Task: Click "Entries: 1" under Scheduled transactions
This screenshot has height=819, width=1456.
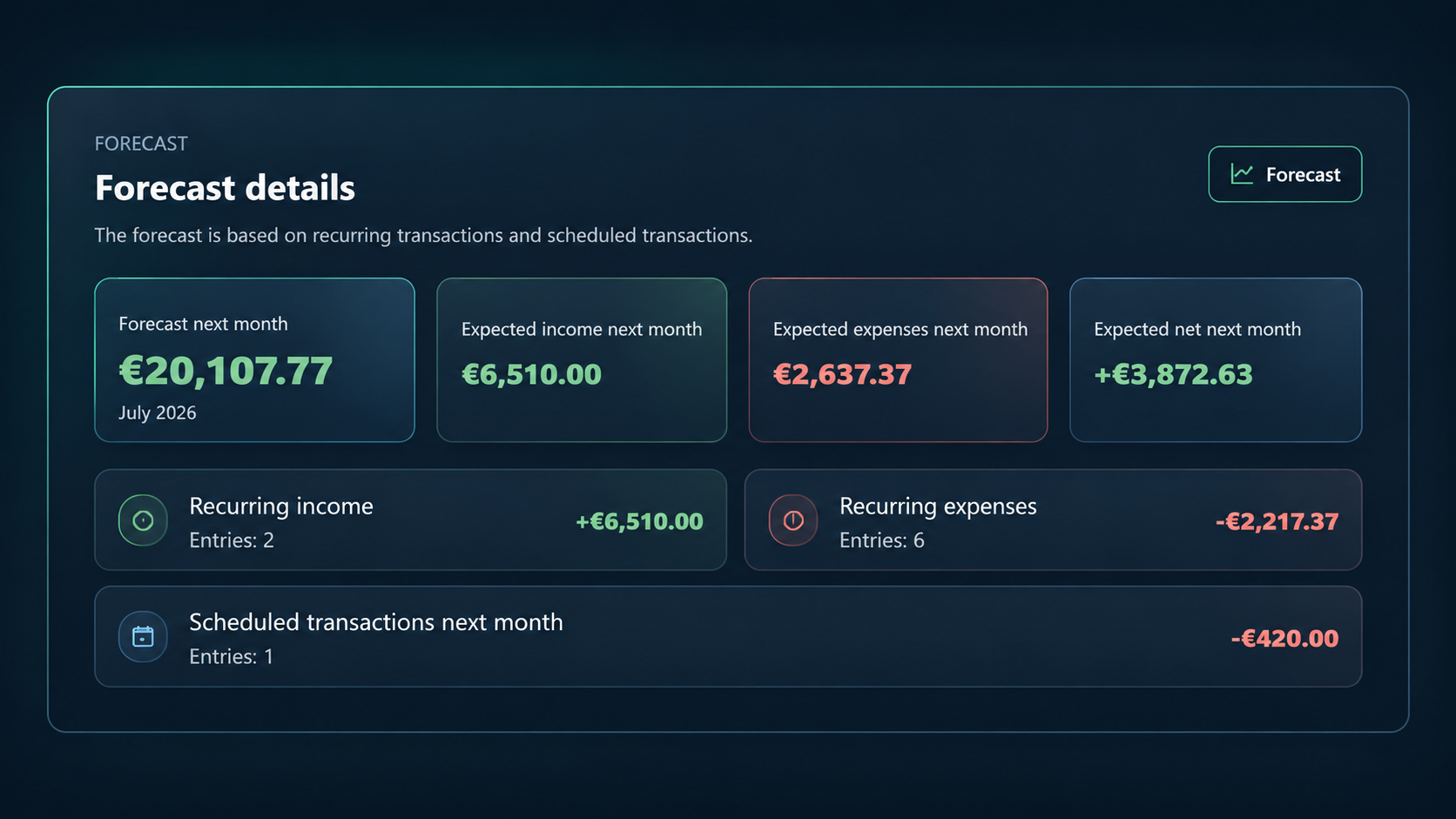Action: tap(232, 656)
